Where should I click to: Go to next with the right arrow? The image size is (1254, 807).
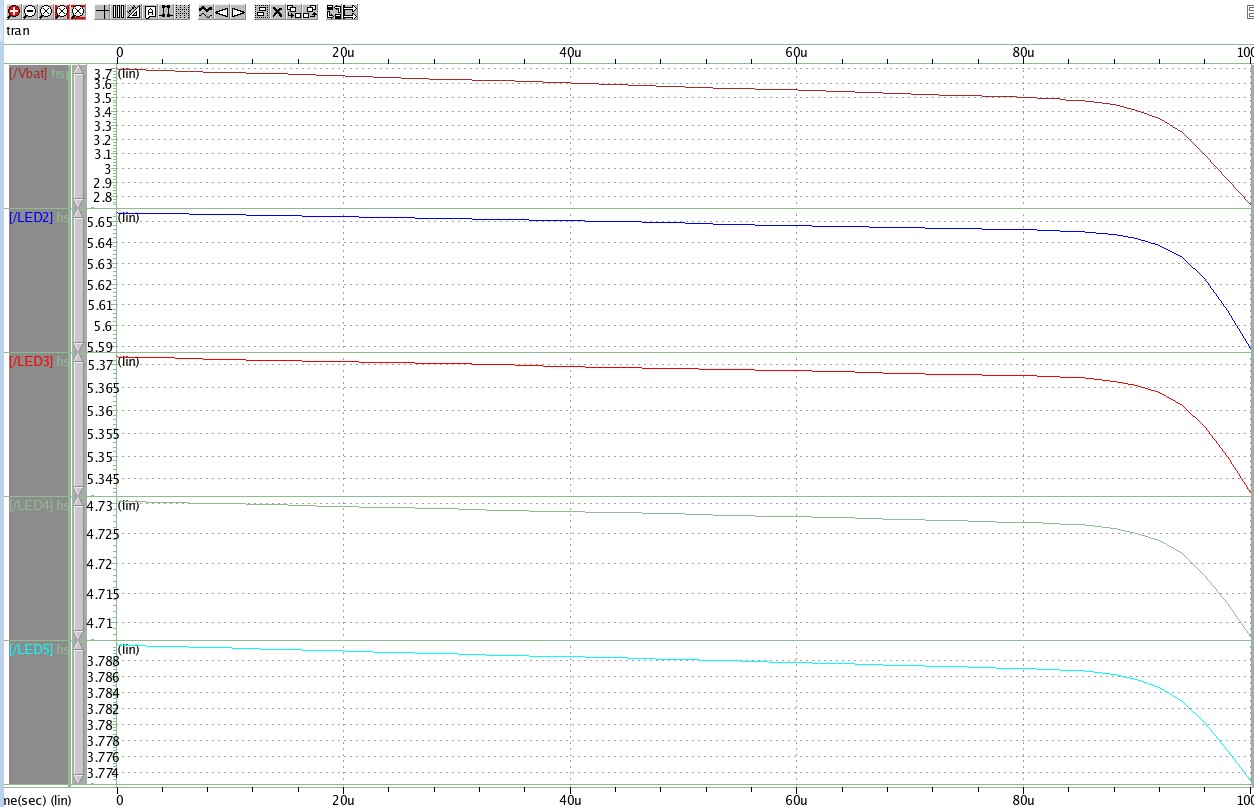pyautogui.click(x=238, y=12)
